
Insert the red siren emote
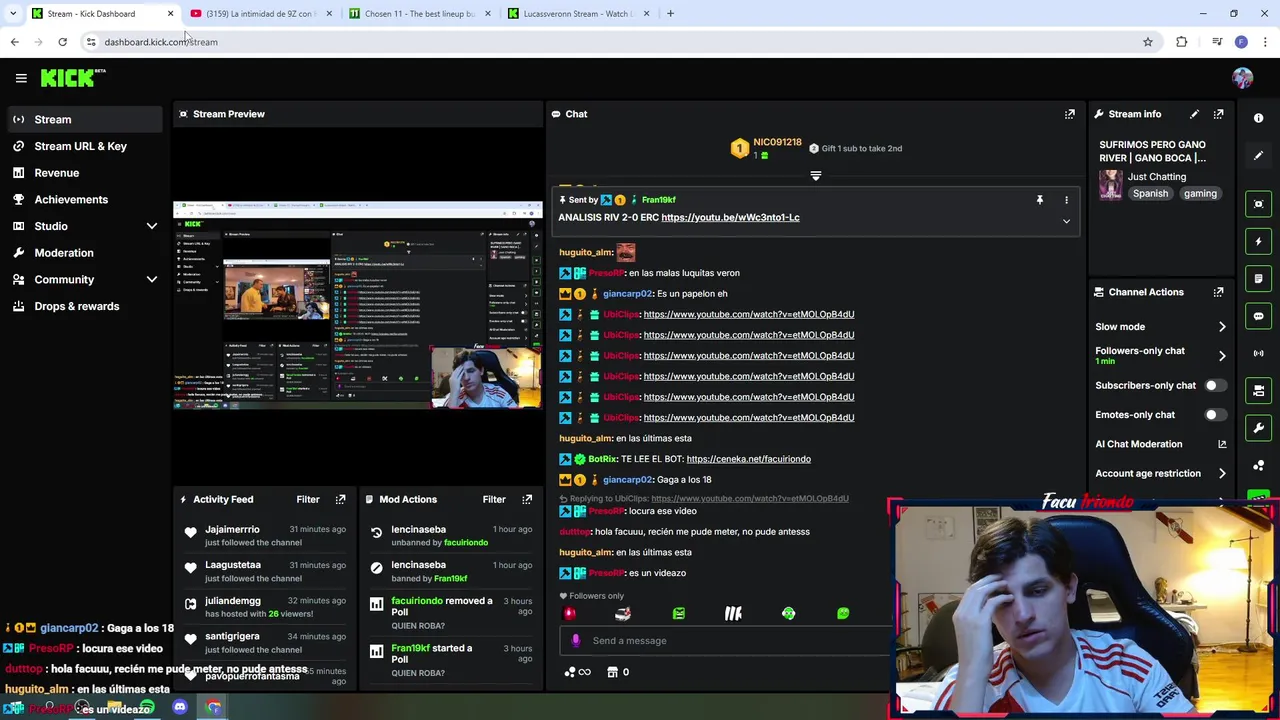click(x=570, y=614)
